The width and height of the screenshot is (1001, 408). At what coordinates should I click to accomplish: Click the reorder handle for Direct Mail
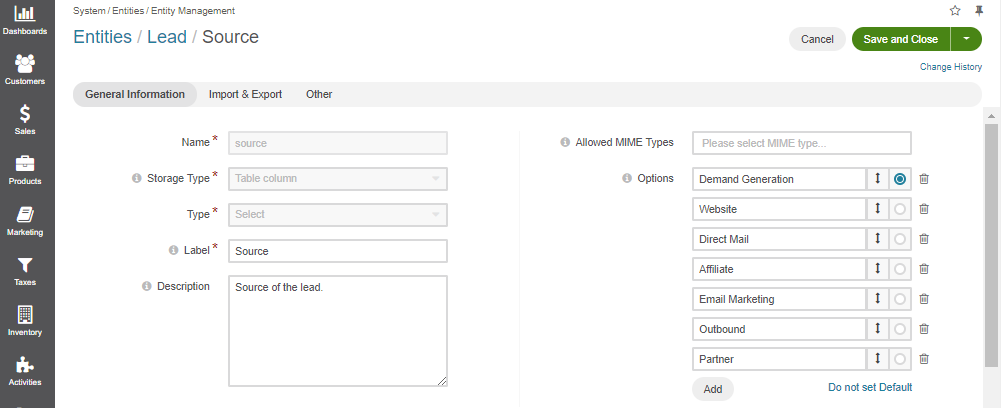(x=878, y=239)
